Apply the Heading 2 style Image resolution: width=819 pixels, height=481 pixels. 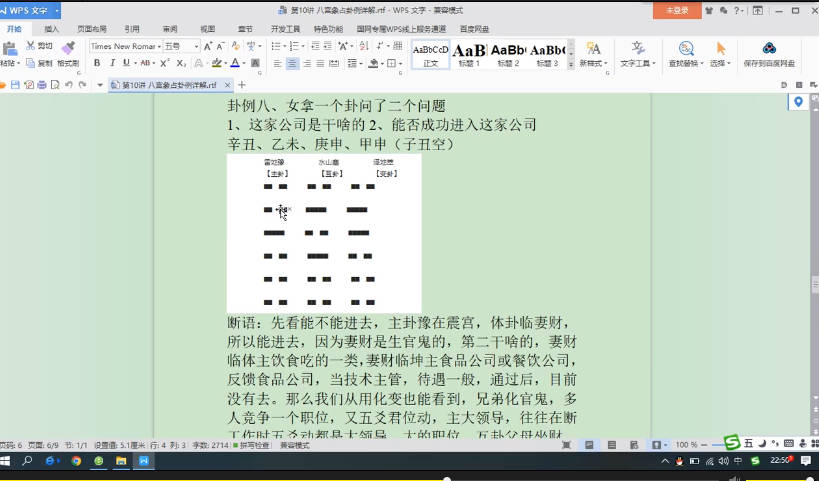coord(508,54)
